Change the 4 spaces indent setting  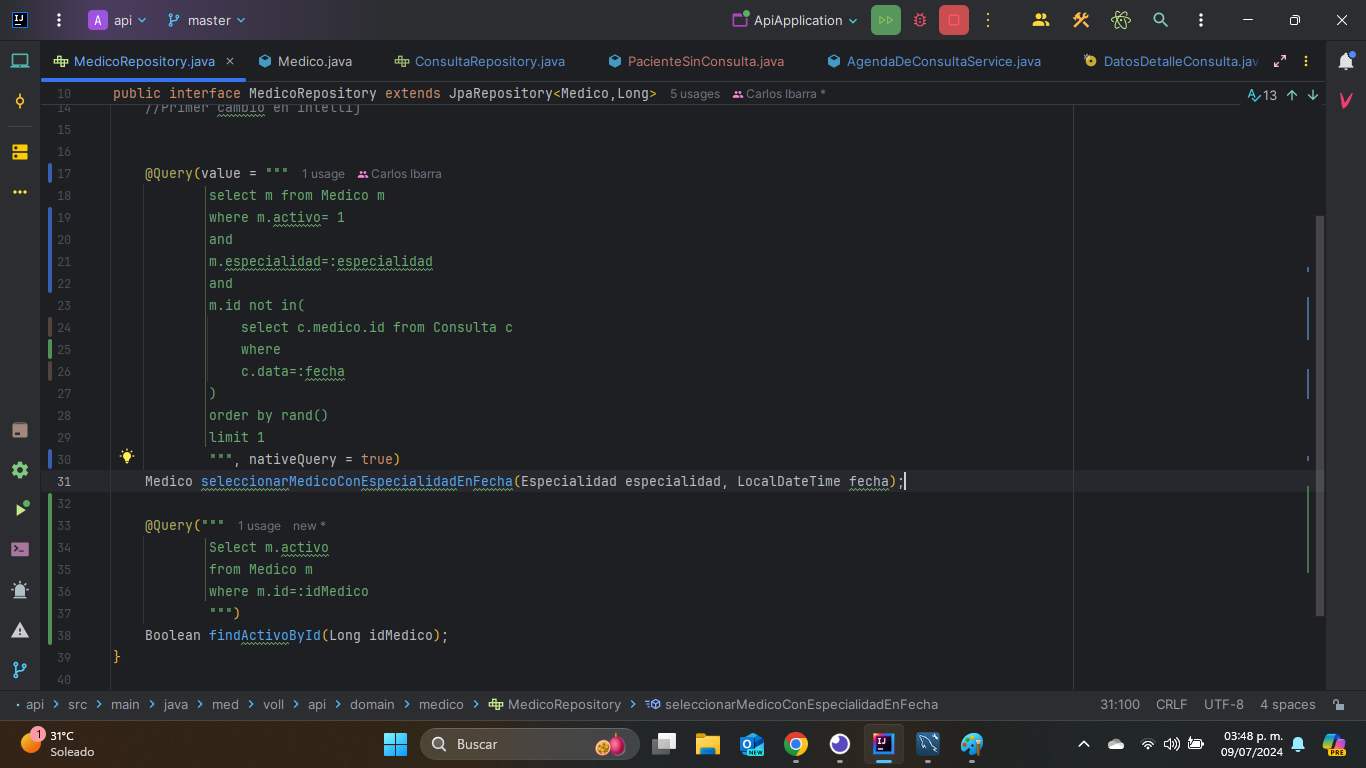(x=1287, y=704)
